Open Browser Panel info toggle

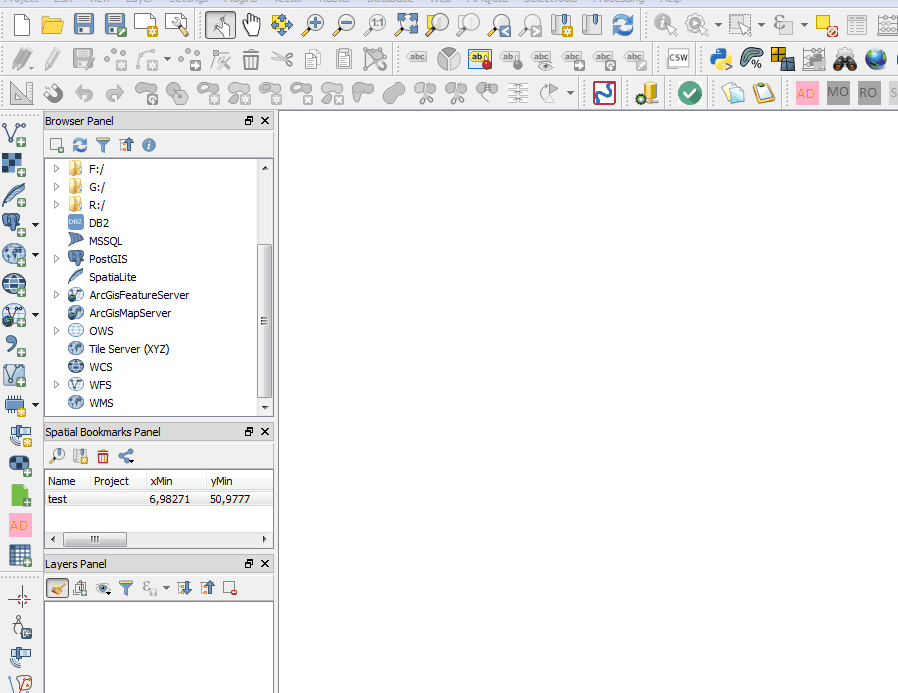pyautogui.click(x=149, y=145)
